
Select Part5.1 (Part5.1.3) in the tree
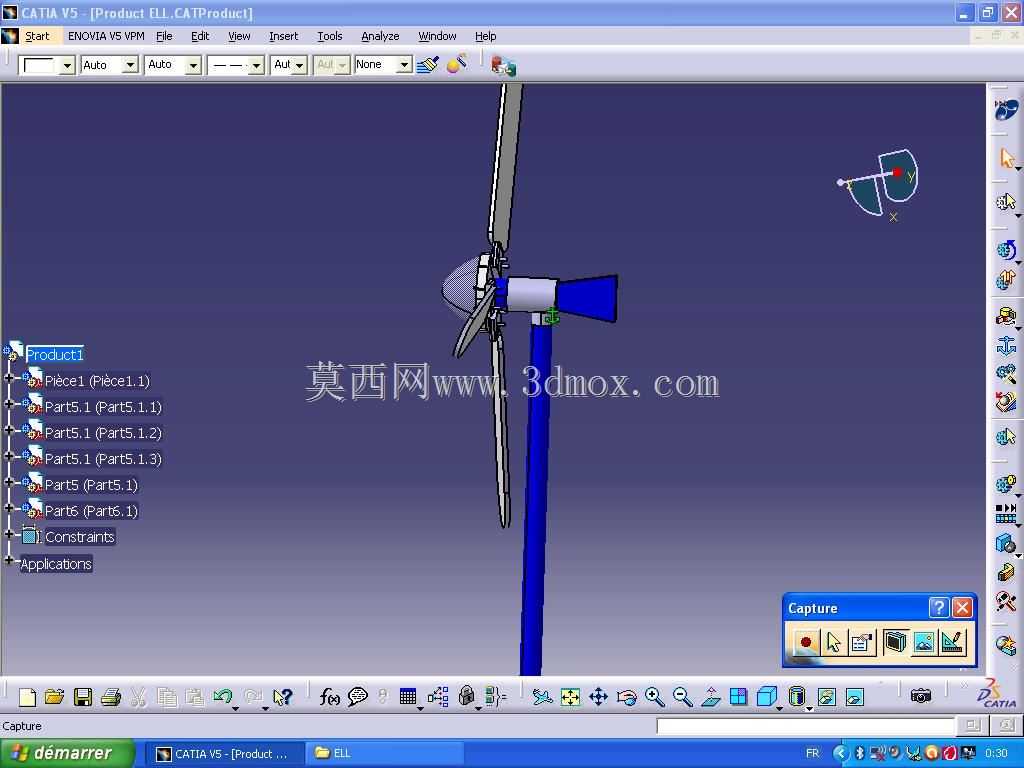coord(103,459)
